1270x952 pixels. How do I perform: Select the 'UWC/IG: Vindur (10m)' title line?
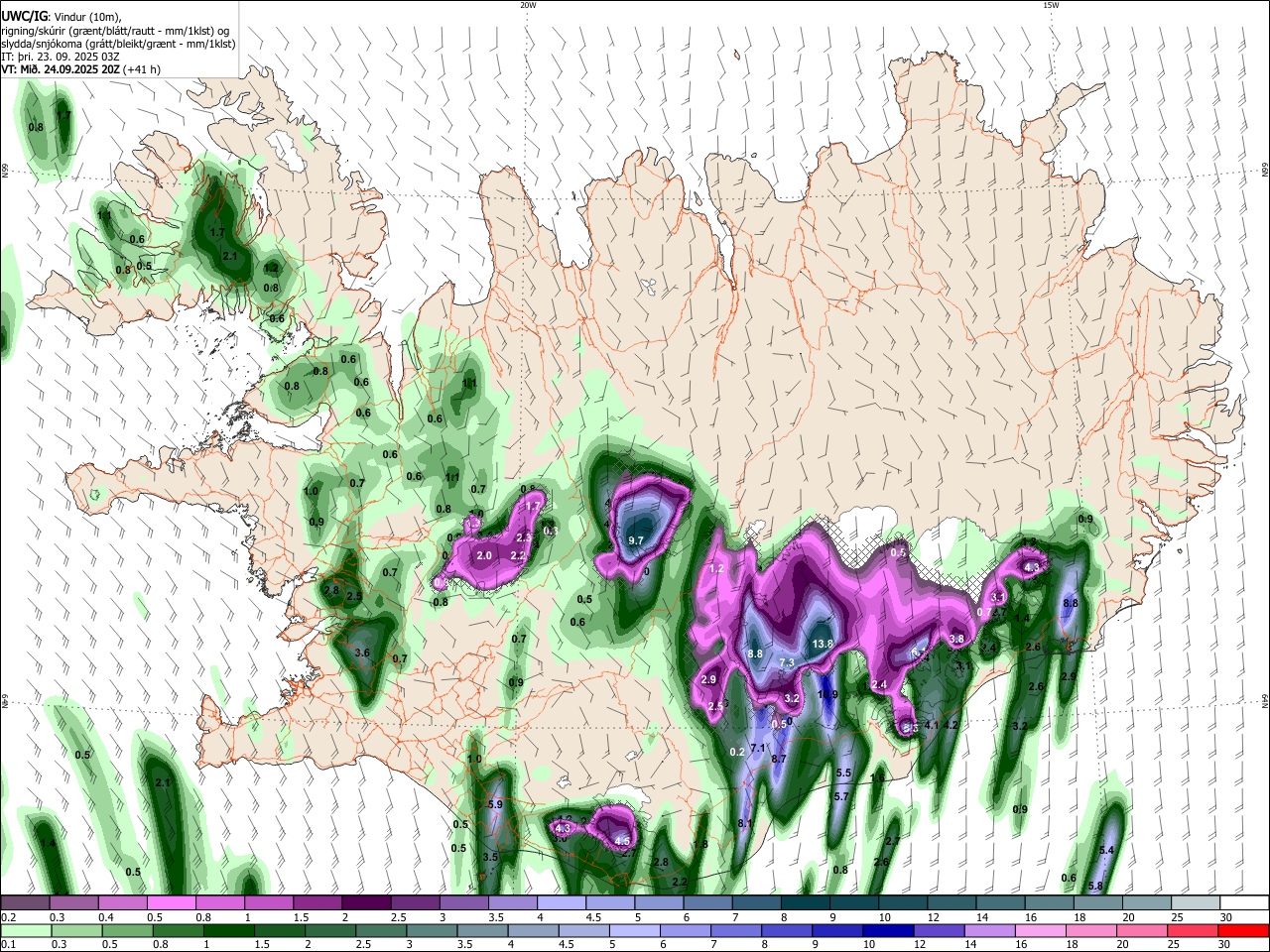(x=62, y=16)
